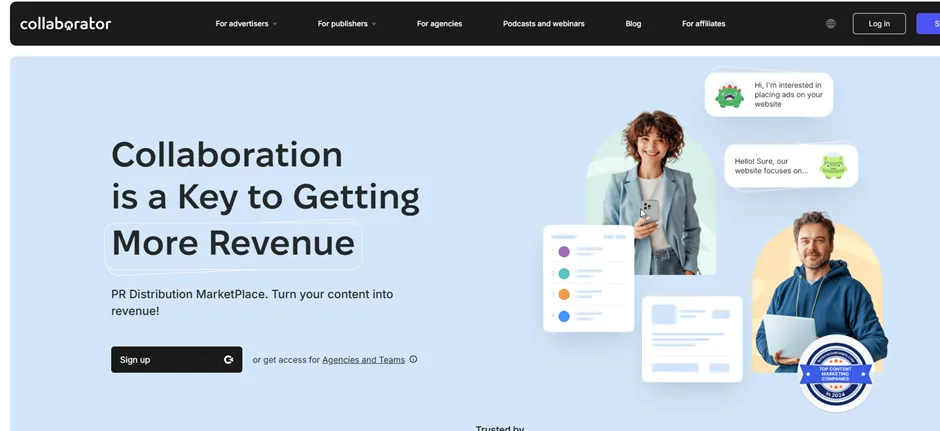Follow the Agencies and Teams link
The height and width of the screenshot is (431, 940).
pos(363,360)
